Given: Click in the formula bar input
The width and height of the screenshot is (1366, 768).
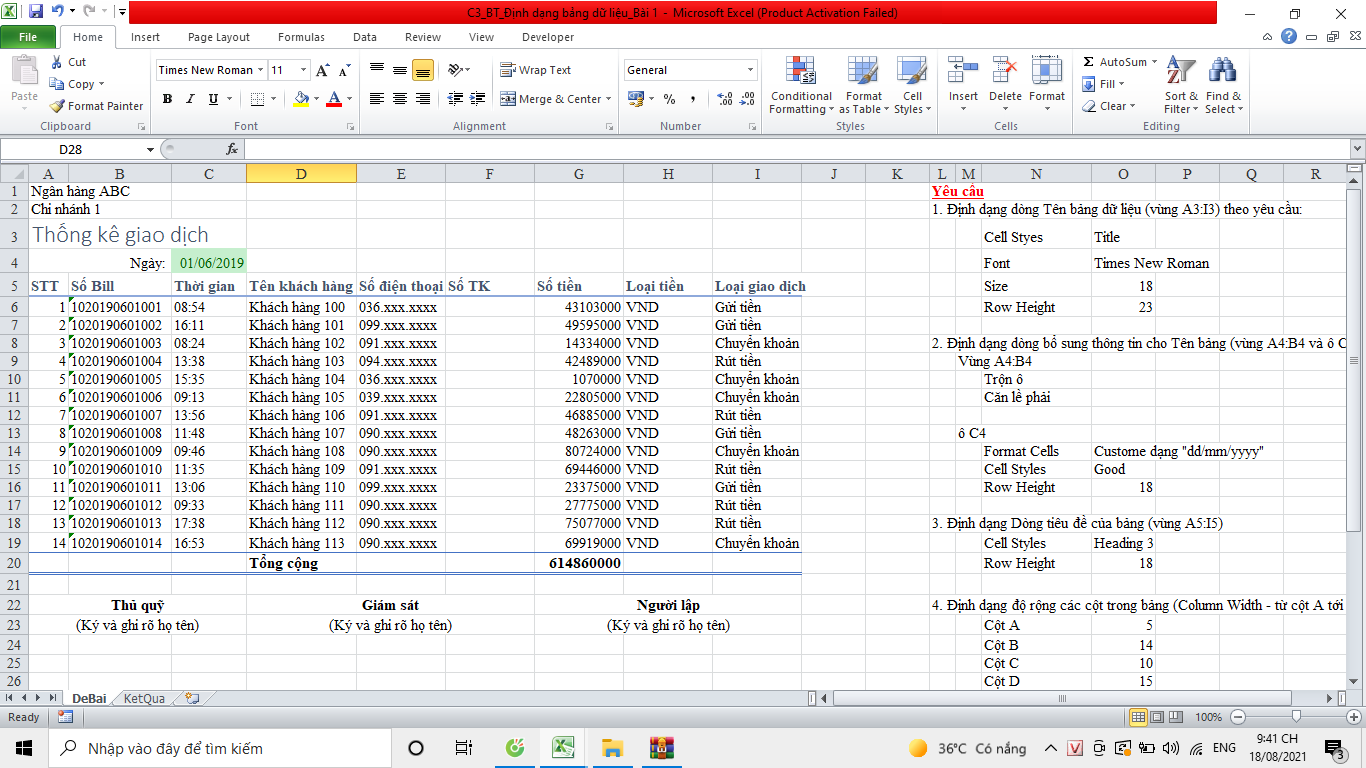Looking at the screenshot, I should click(796, 149).
